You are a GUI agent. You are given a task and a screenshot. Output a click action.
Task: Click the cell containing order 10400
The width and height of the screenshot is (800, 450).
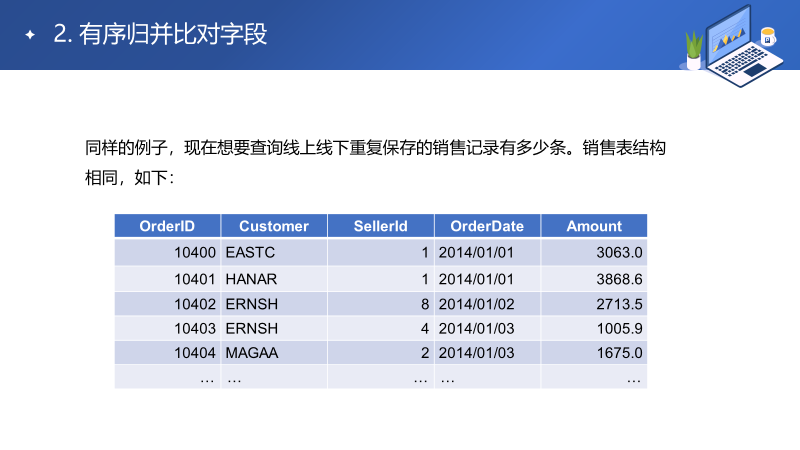tap(167, 252)
